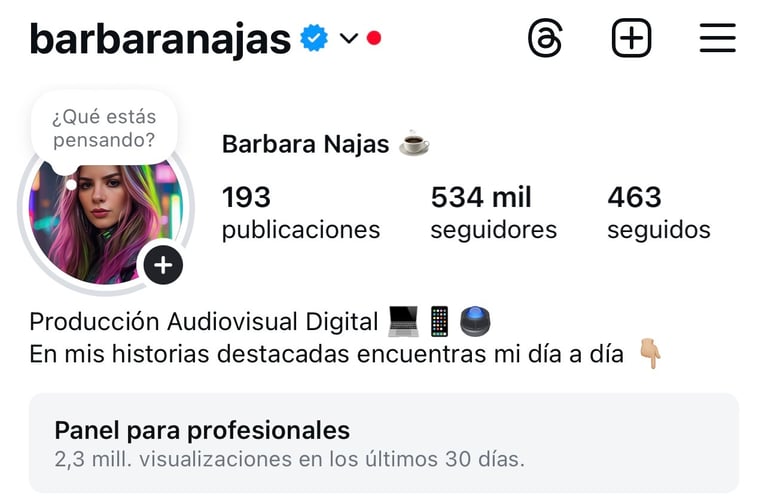Open the Threads icon in header

545,38
